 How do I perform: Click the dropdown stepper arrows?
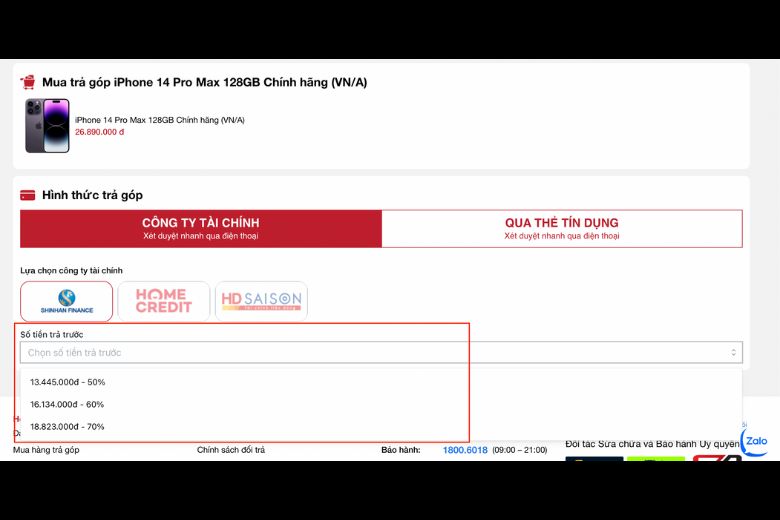click(x=733, y=352)
